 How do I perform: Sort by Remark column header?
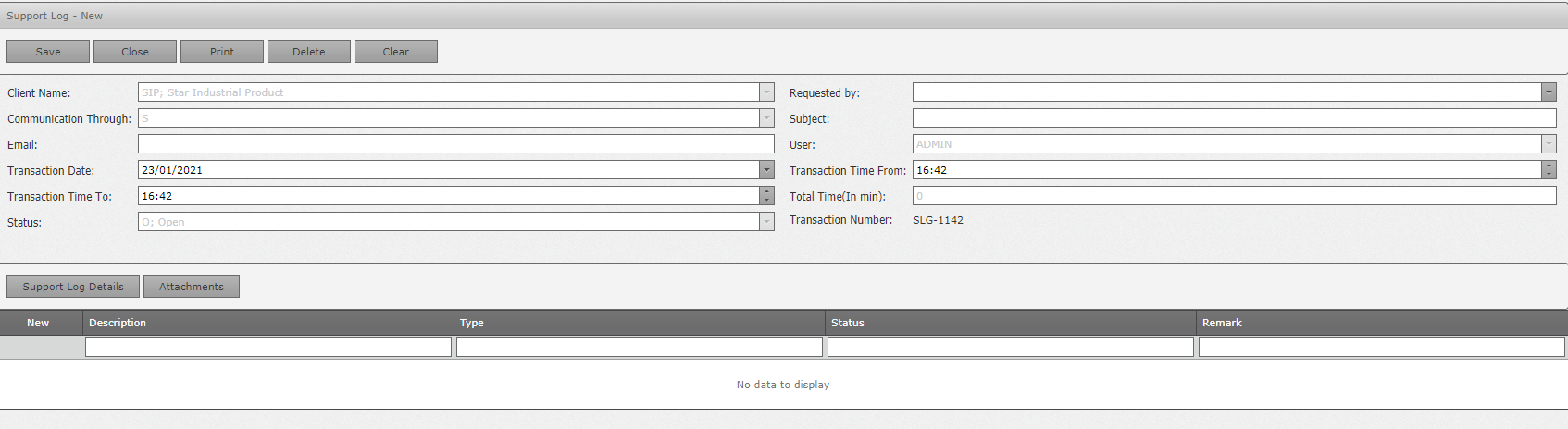[1382, 323]
